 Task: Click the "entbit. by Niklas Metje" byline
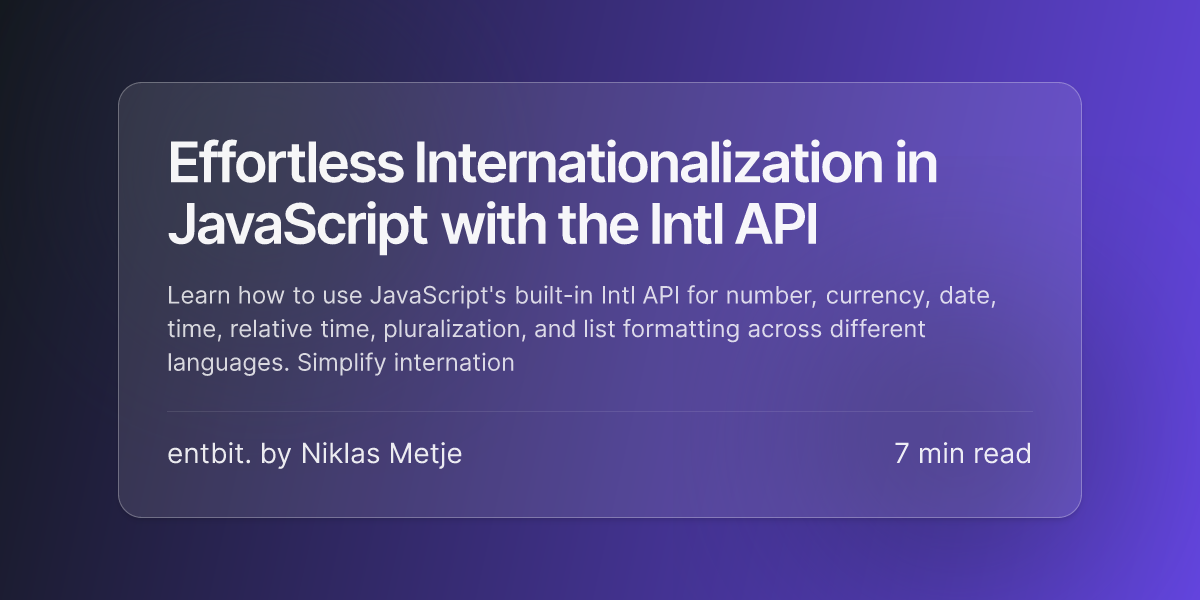coord(315,454)
